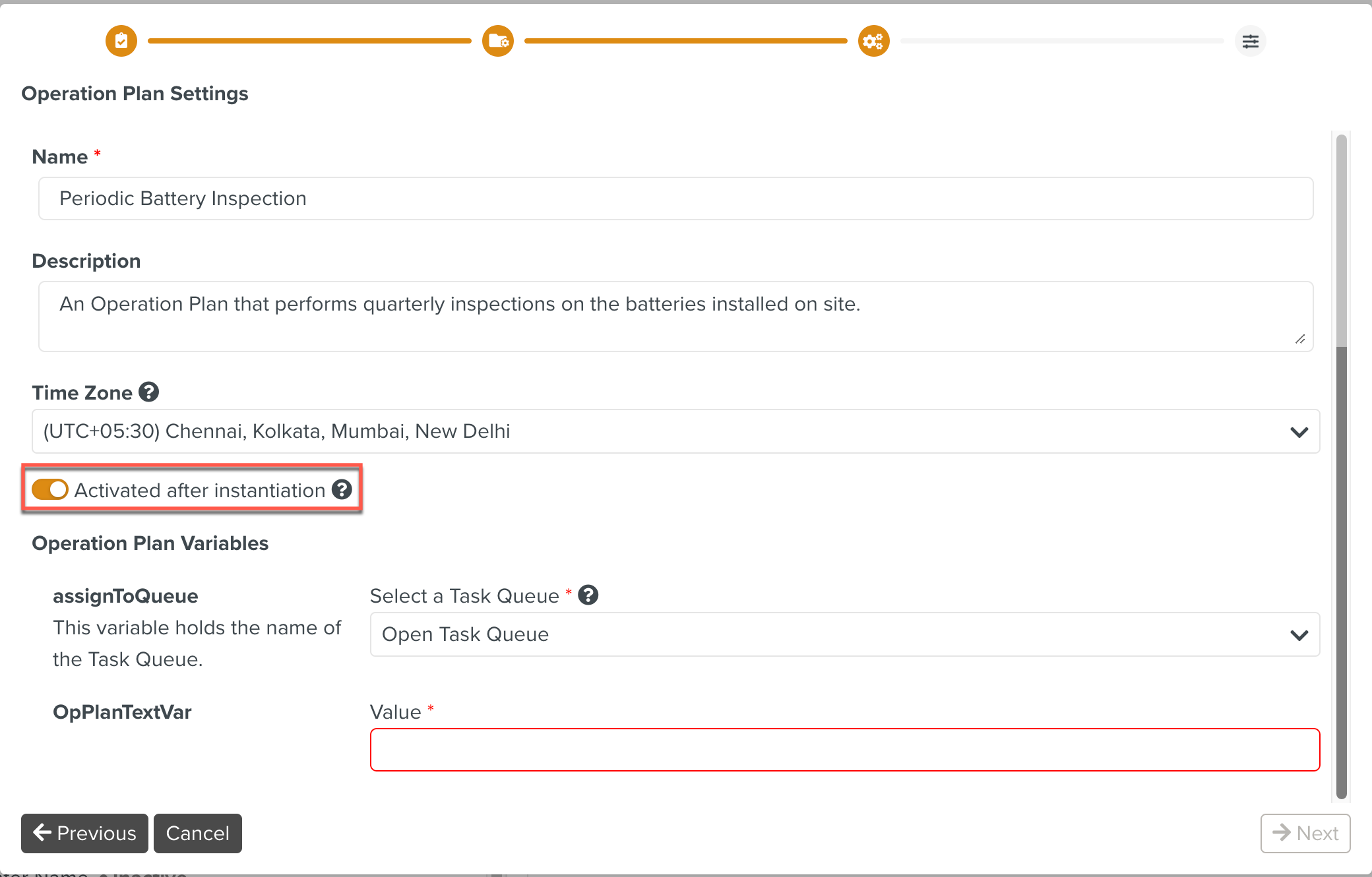Click into the Name text field
1372x877 pixels.
[x=675, y=198]
